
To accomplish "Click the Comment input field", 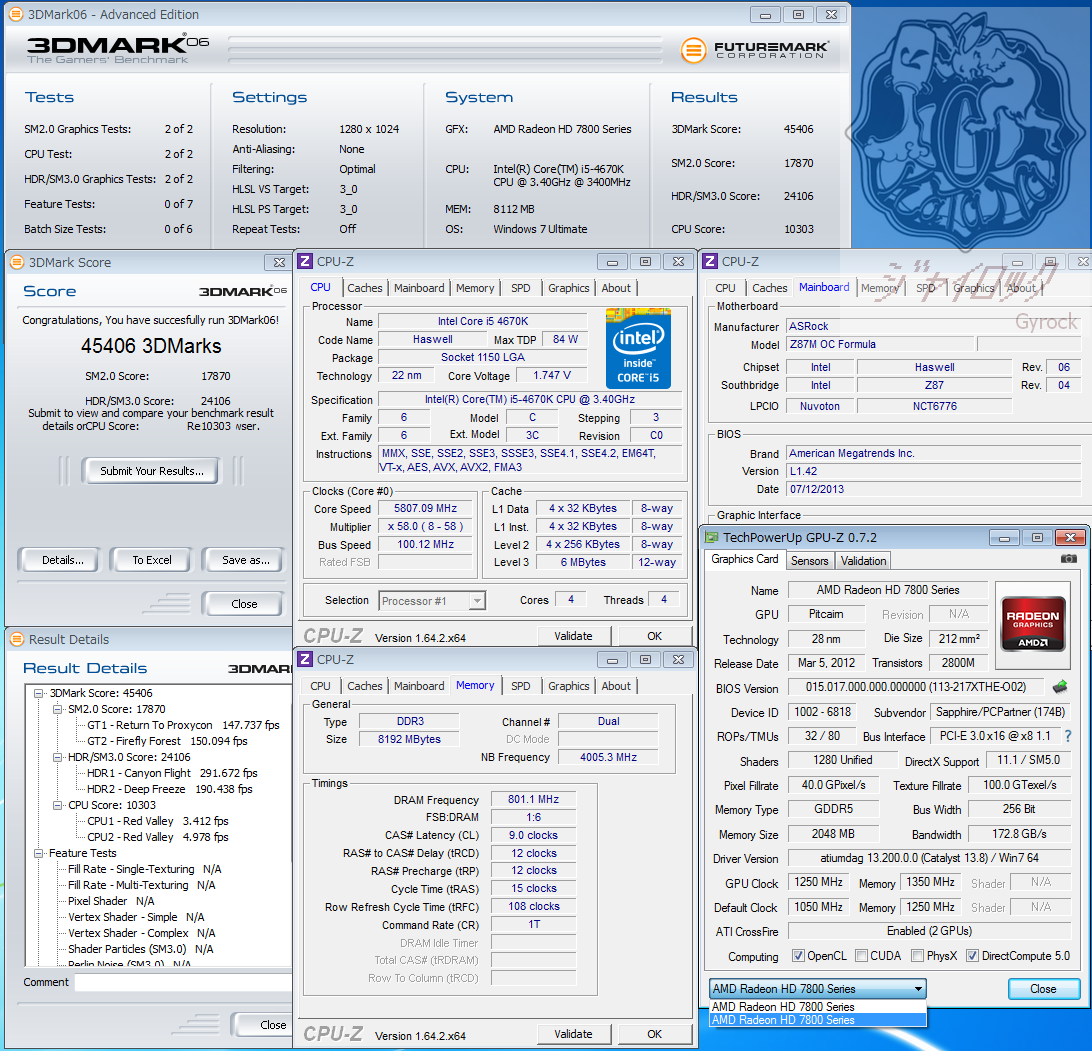I will point(183,982).
